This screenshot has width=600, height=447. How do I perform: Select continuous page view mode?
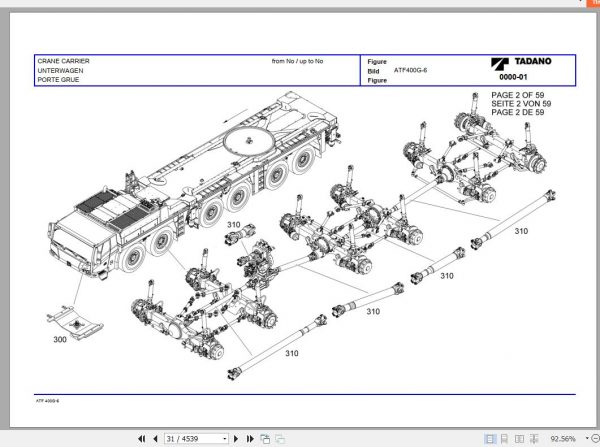(x=504, y=439)
